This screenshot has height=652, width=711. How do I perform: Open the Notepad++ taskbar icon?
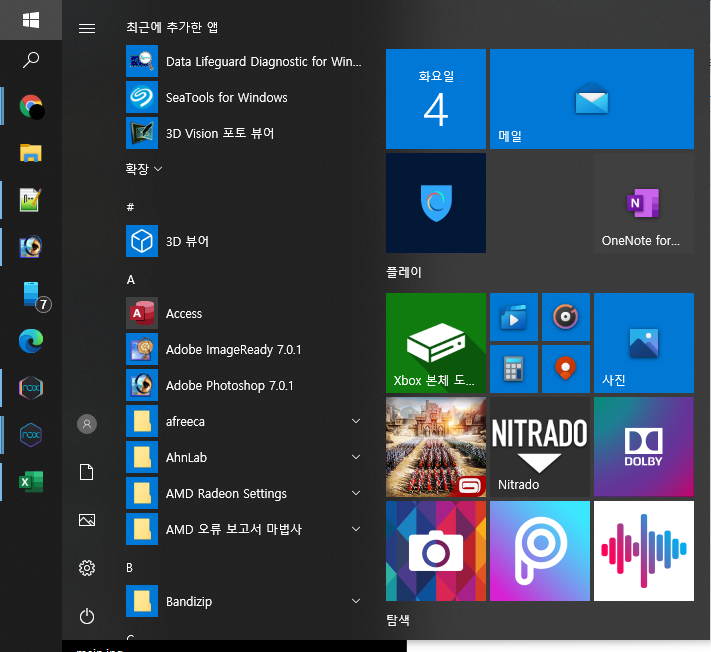31,200
